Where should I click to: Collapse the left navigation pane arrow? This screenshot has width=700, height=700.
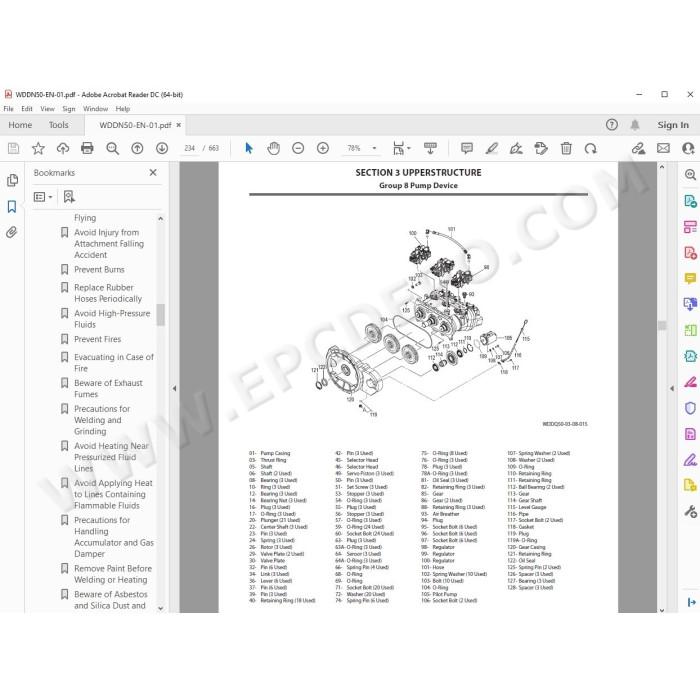tap(174, 388)
